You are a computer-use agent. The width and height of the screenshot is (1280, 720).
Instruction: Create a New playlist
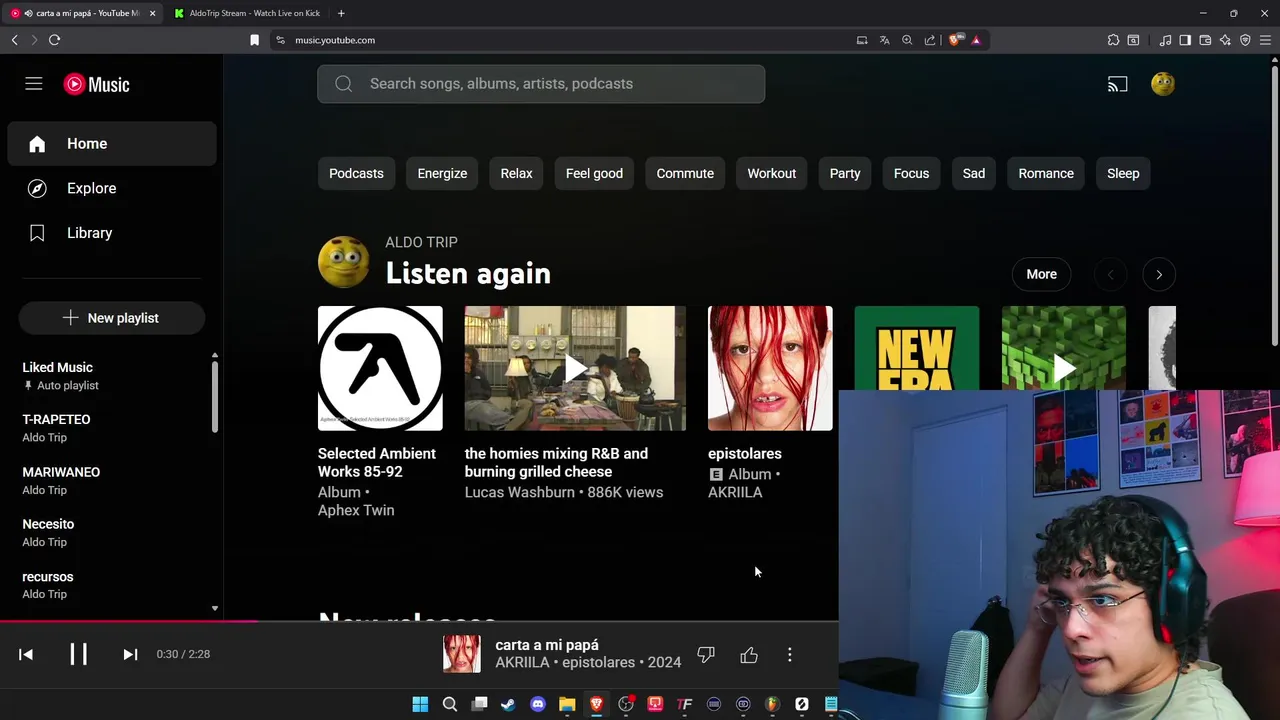(x=111, y=318)
